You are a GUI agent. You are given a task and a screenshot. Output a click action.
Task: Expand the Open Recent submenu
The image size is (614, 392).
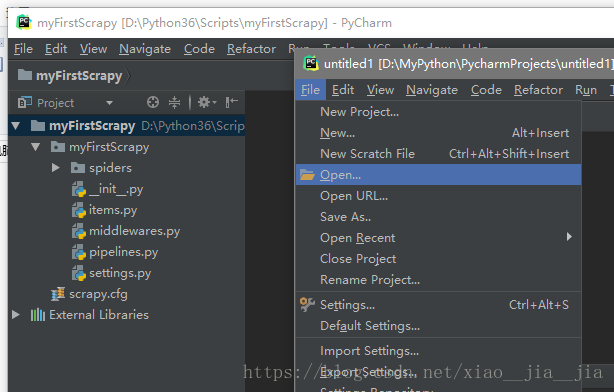(x=438, y=238)
